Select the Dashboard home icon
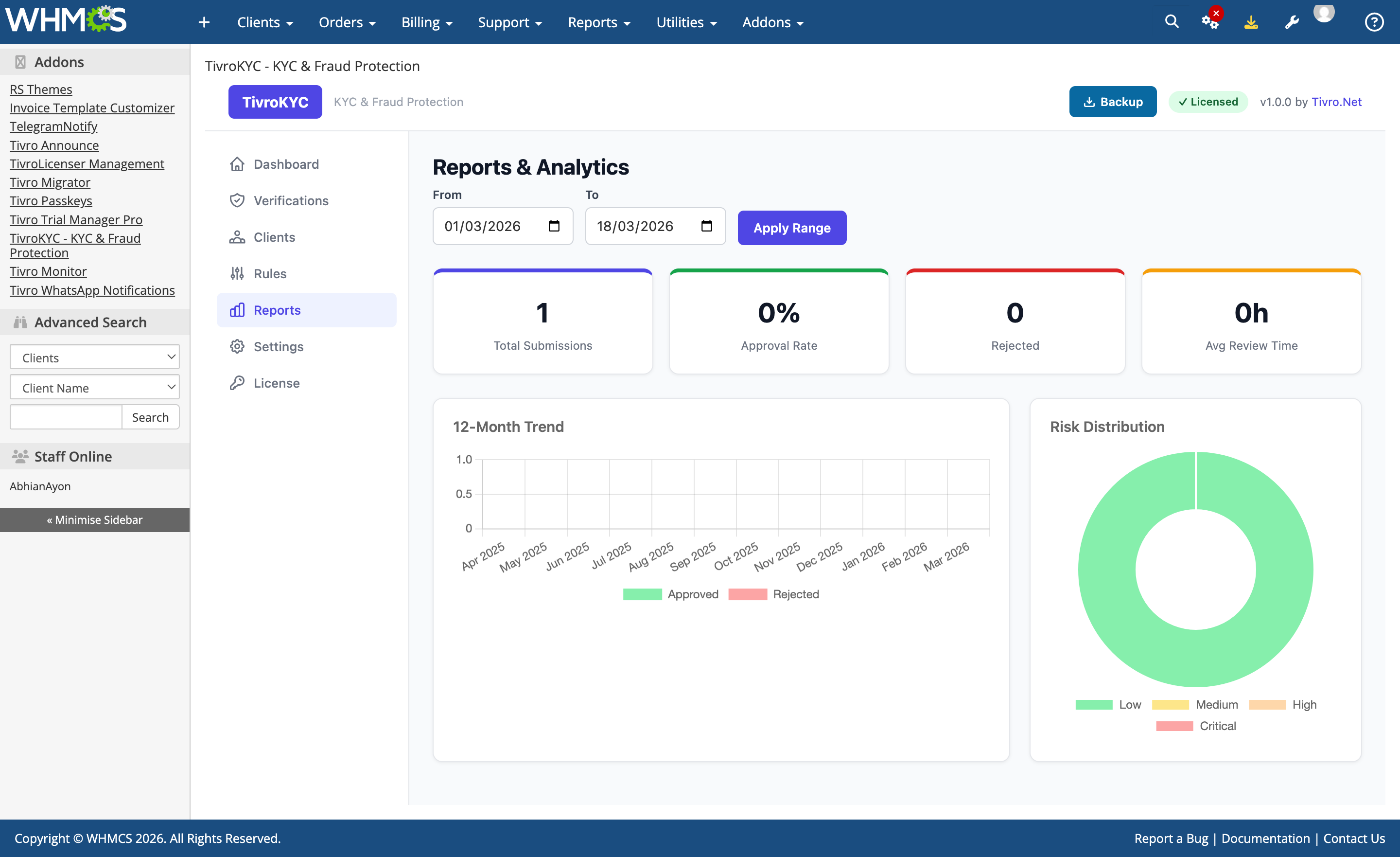1400x857 pixels. pos(237,164)
